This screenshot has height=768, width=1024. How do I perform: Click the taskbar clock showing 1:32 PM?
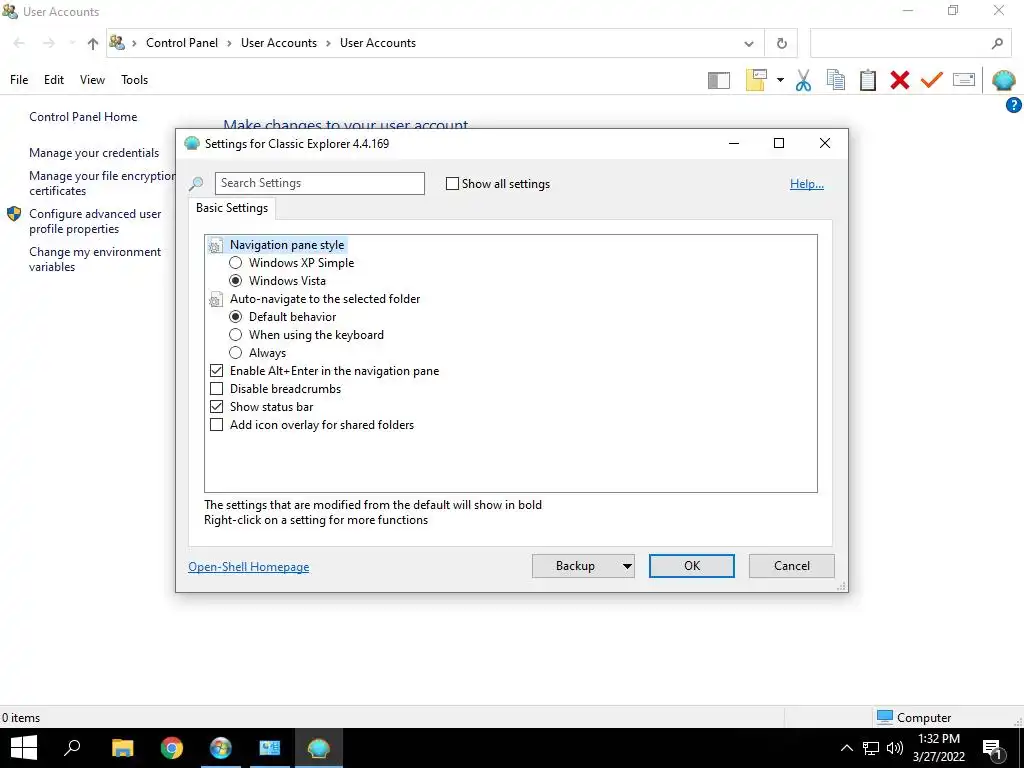[x=938, y=748]
